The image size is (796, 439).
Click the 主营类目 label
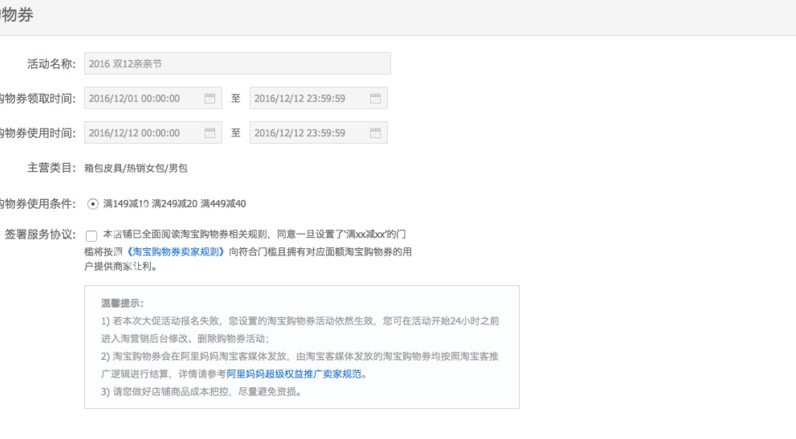coord(51,169)
